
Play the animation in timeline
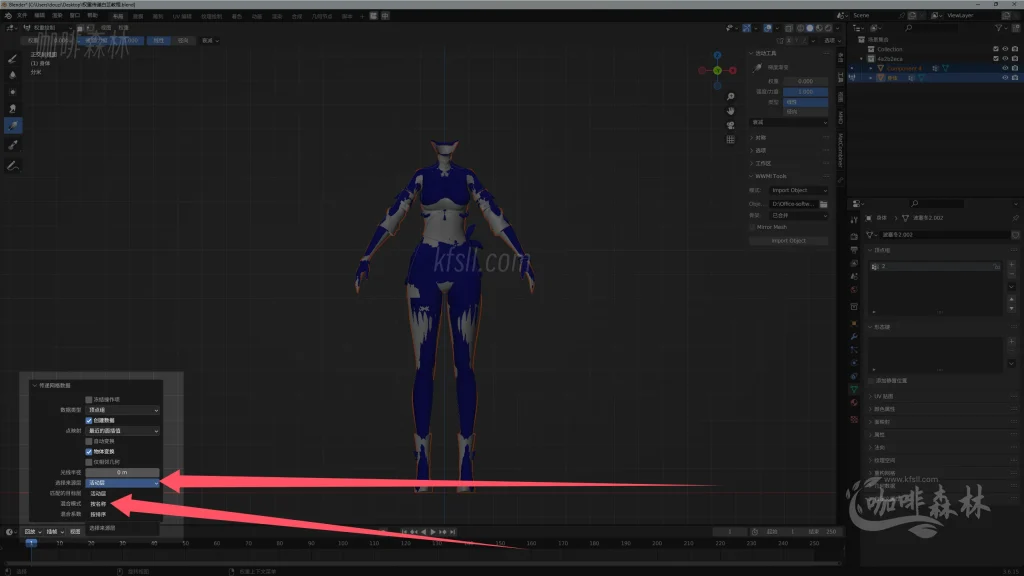(432, 532)
